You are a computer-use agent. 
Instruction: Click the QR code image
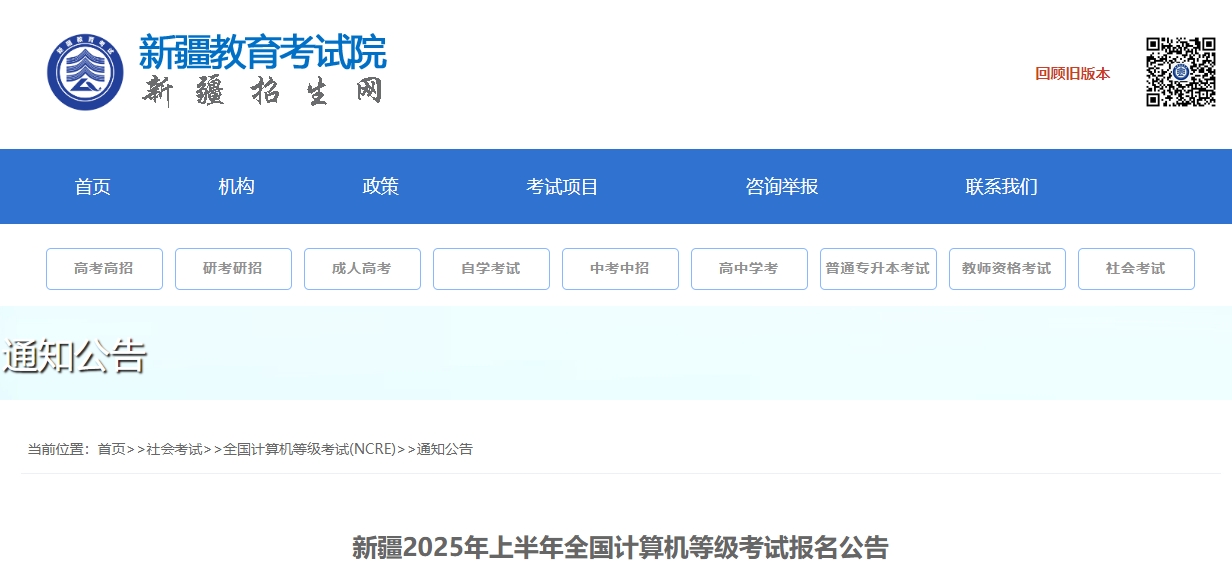(1180, 72)
